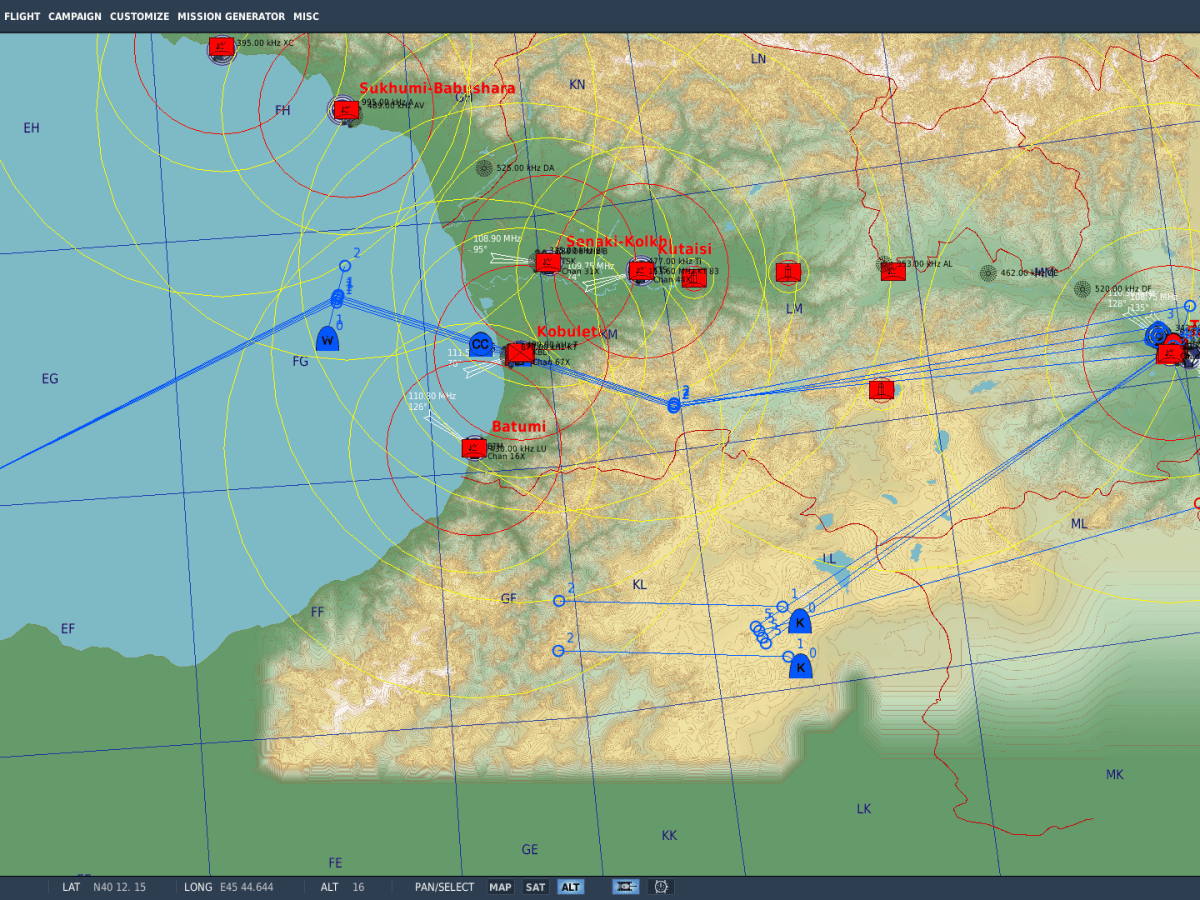The width and height of the screenshot is (1200, 900).
Task: Click the Kobuleti airbase icon
Action: pyautogui.click(x=520, y=352)
